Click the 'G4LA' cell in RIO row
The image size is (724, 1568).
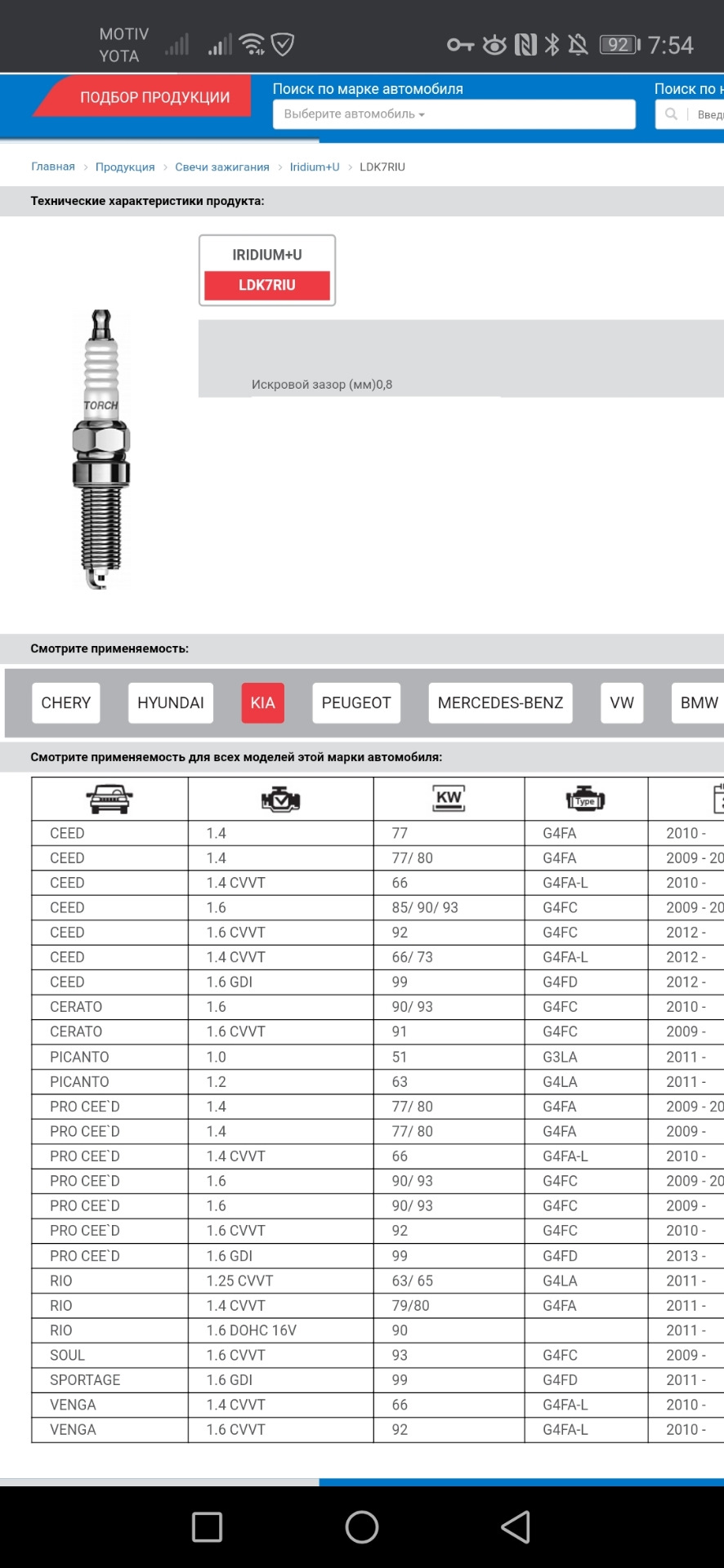586,1281
